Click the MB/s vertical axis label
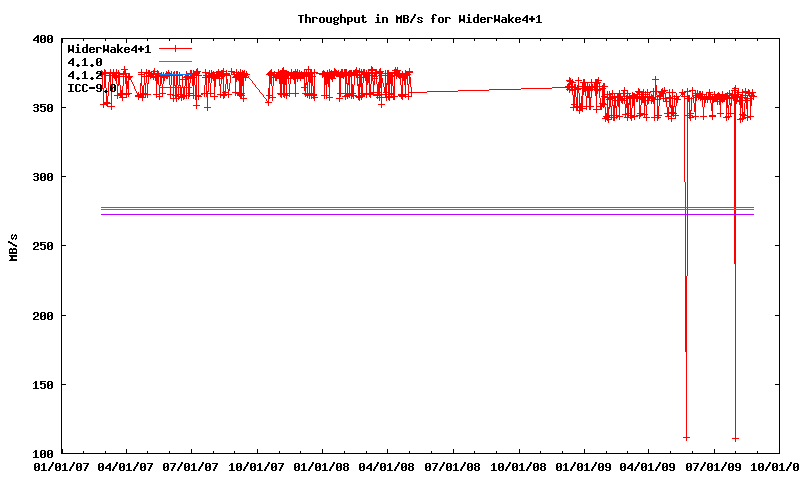This screenshot has width=800, height=480. coord(13,246)
